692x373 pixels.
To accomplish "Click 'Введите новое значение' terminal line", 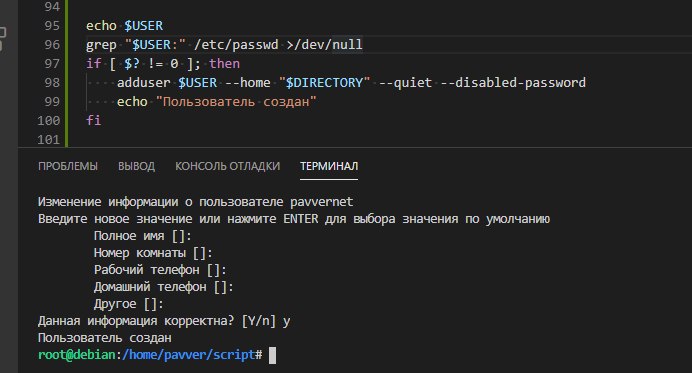I will [294, 219].
